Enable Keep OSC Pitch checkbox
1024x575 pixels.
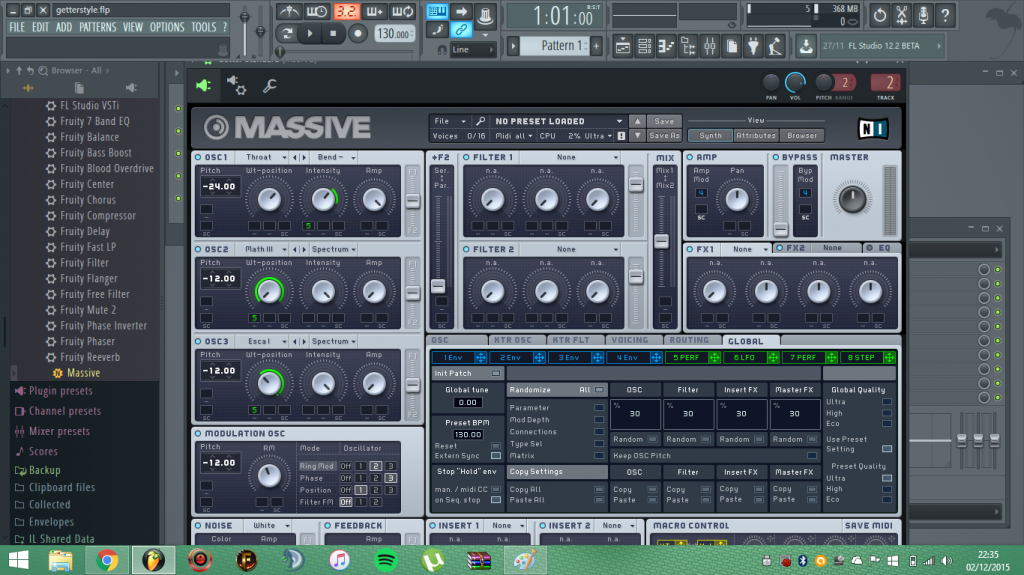812,456
